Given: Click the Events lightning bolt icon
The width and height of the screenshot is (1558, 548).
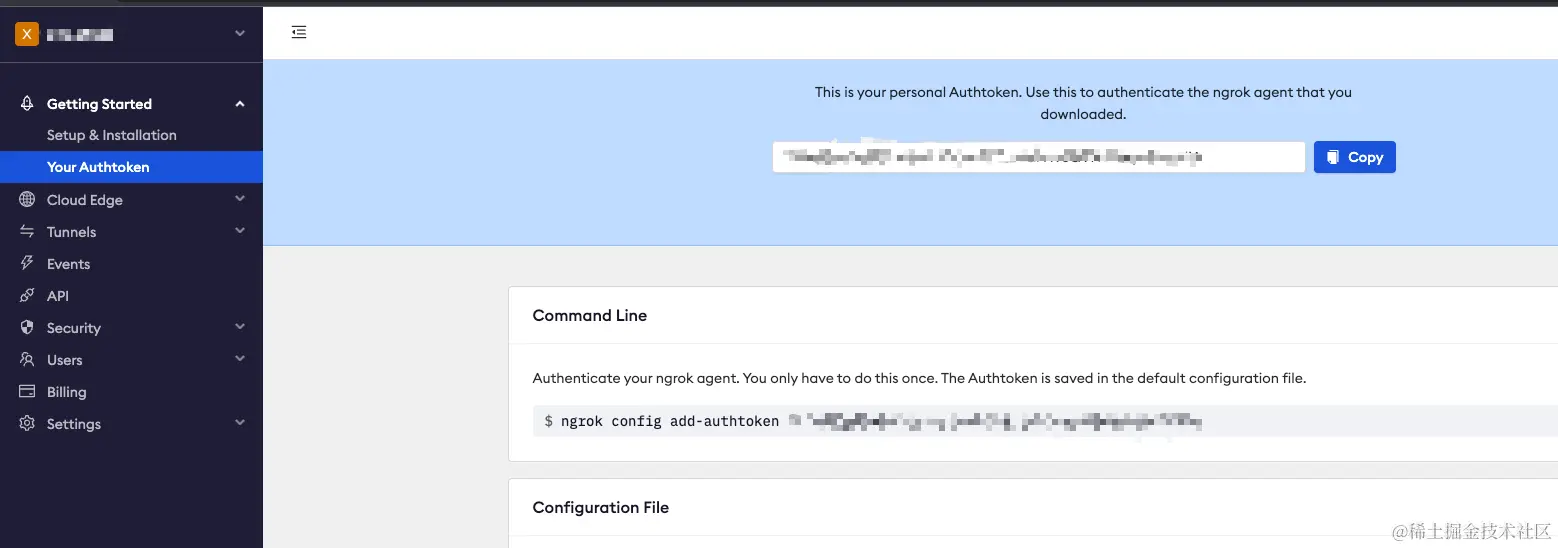Looking at the screenshot, I should pyautogui.click(x=27, y=264).
